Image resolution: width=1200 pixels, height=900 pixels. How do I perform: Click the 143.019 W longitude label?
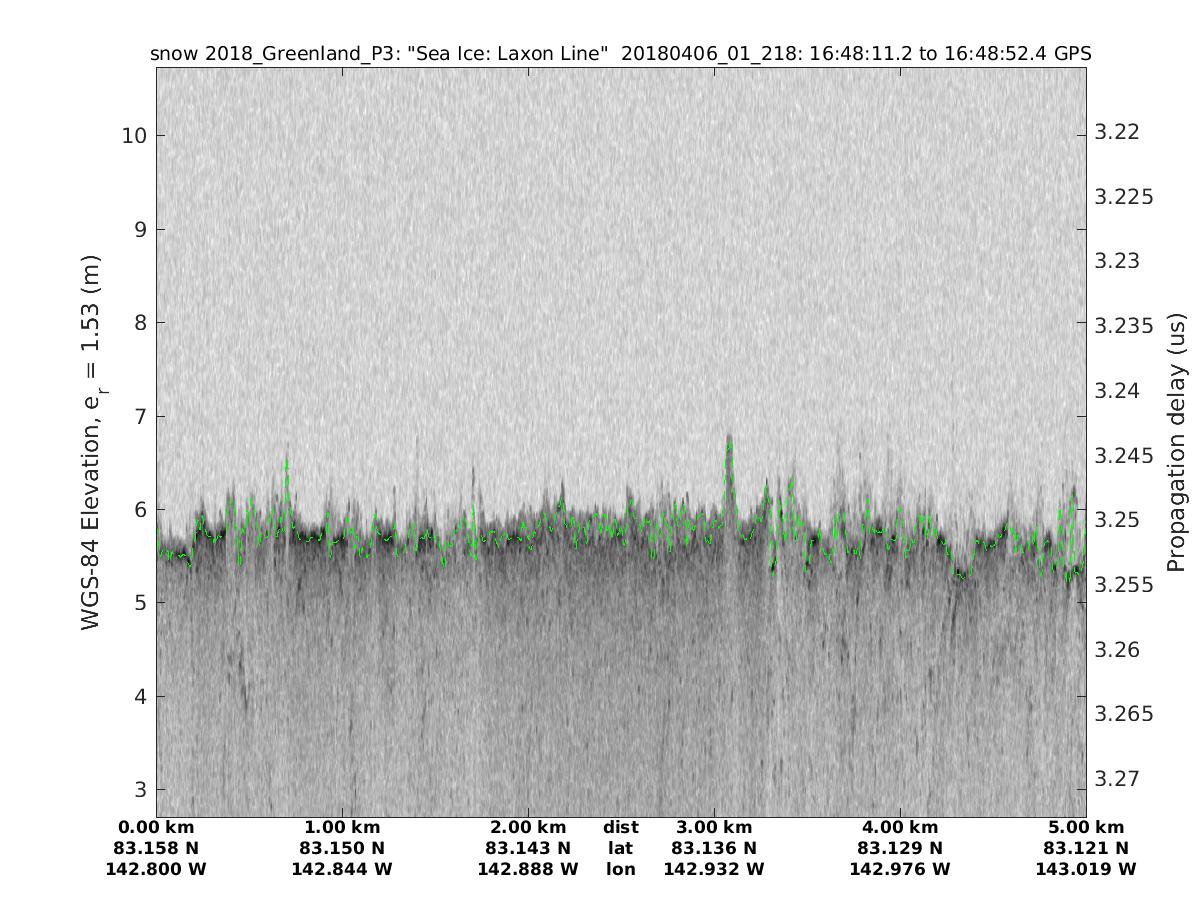1086,869
